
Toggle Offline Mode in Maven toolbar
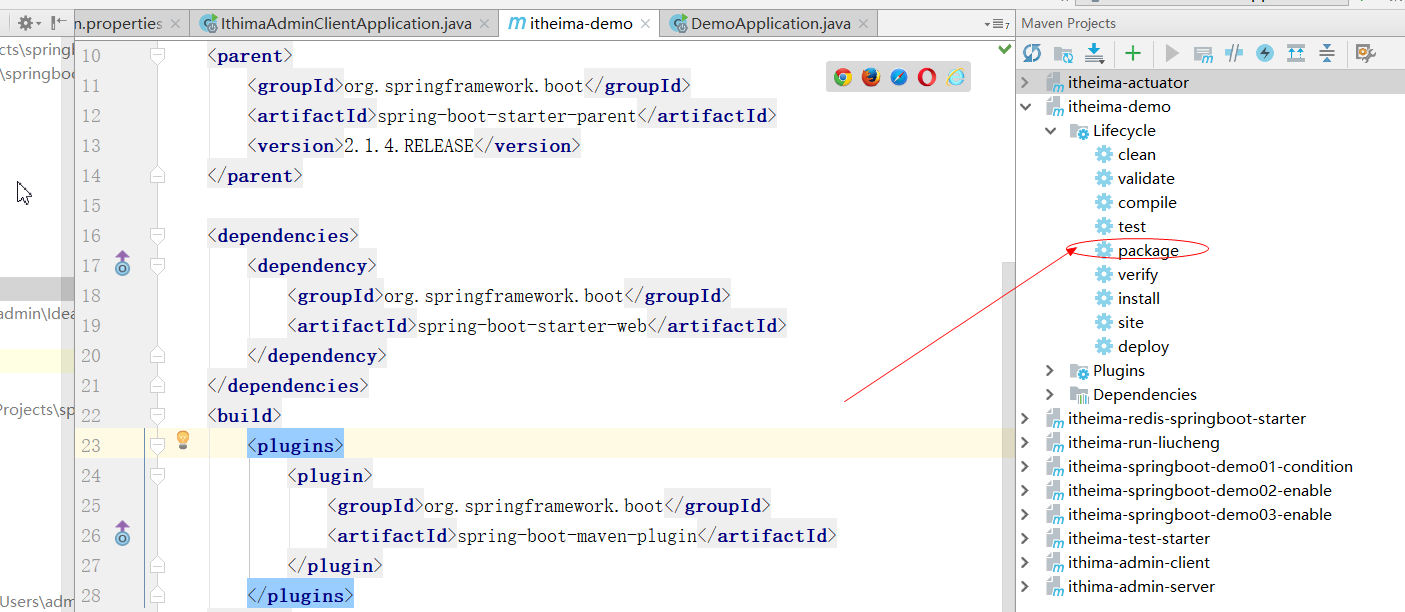pyautogui.click(x=1234, y=53)
